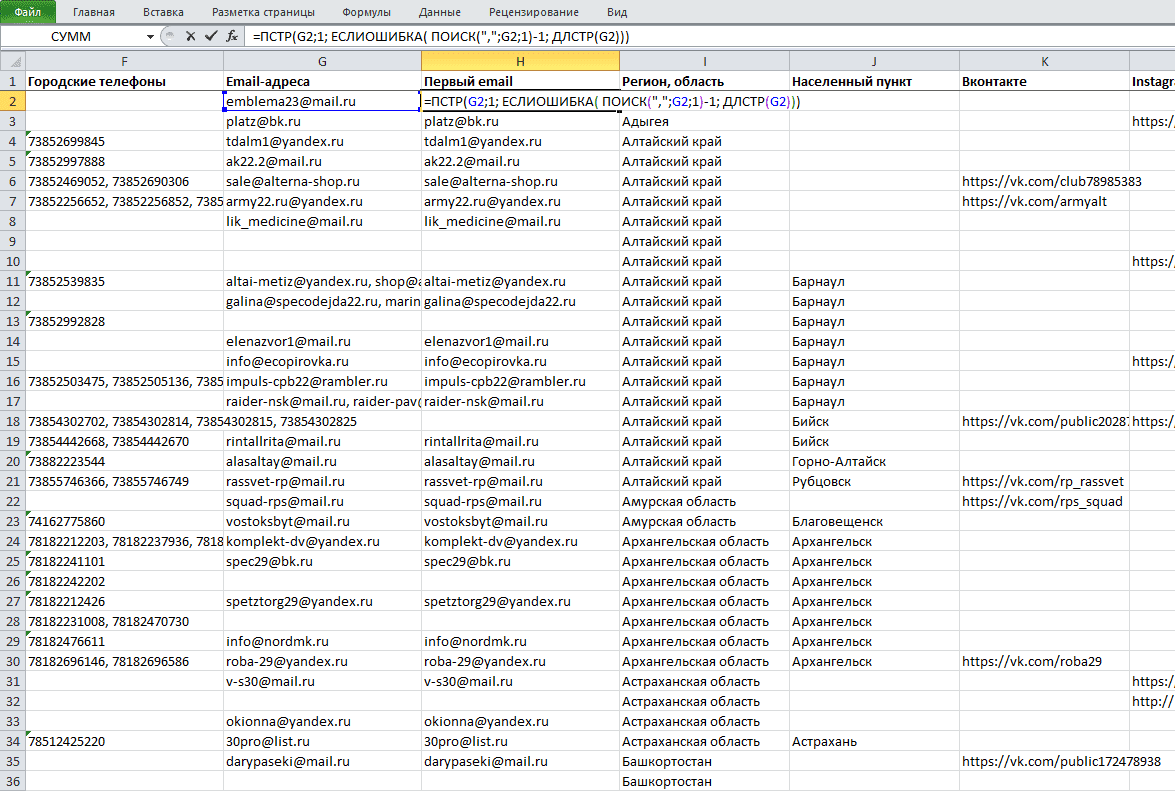Select komplekt-dv@yandex.ru in column H

(x=520, y=542)
